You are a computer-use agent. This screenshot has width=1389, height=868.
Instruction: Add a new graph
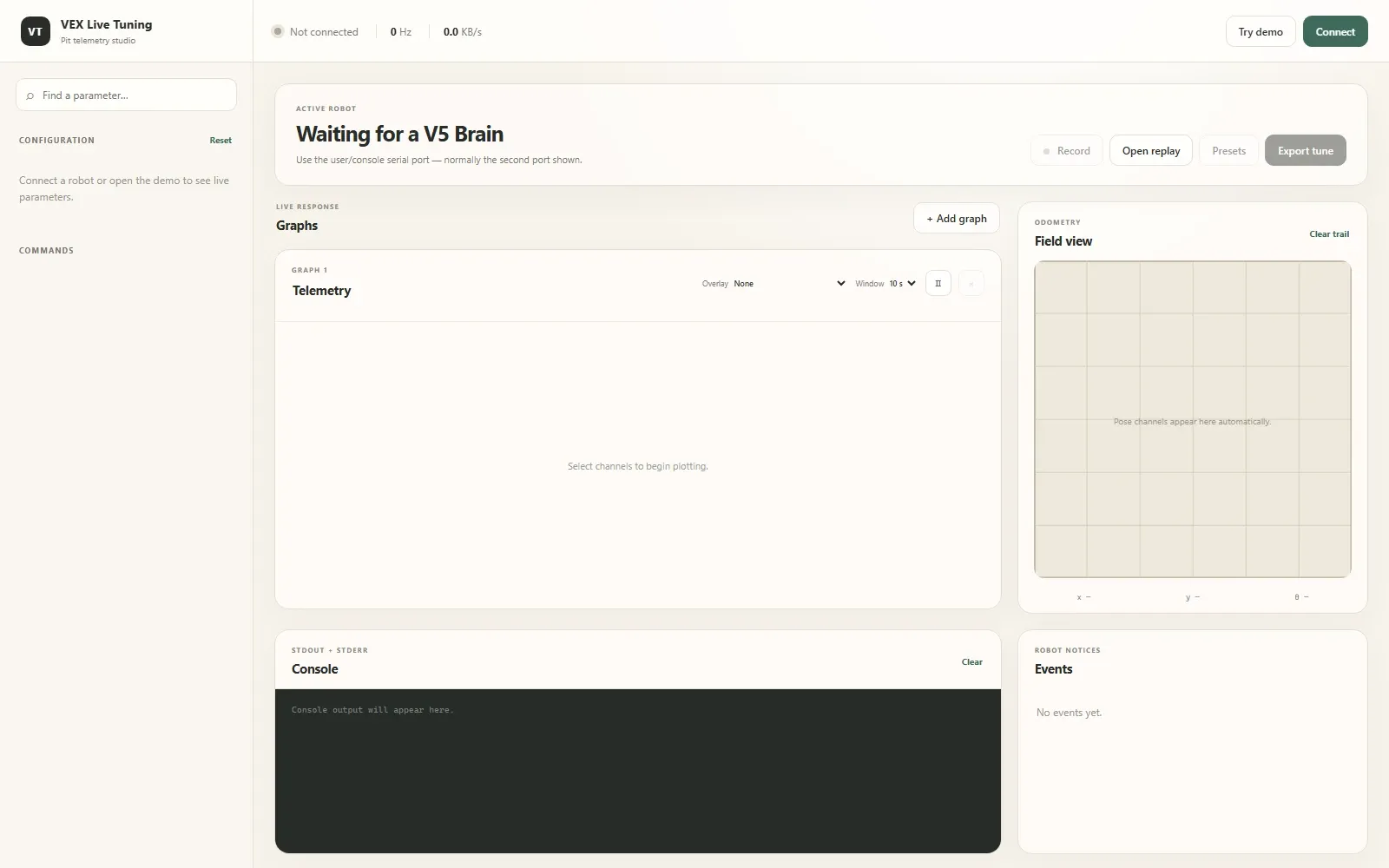tap(956, 218)
